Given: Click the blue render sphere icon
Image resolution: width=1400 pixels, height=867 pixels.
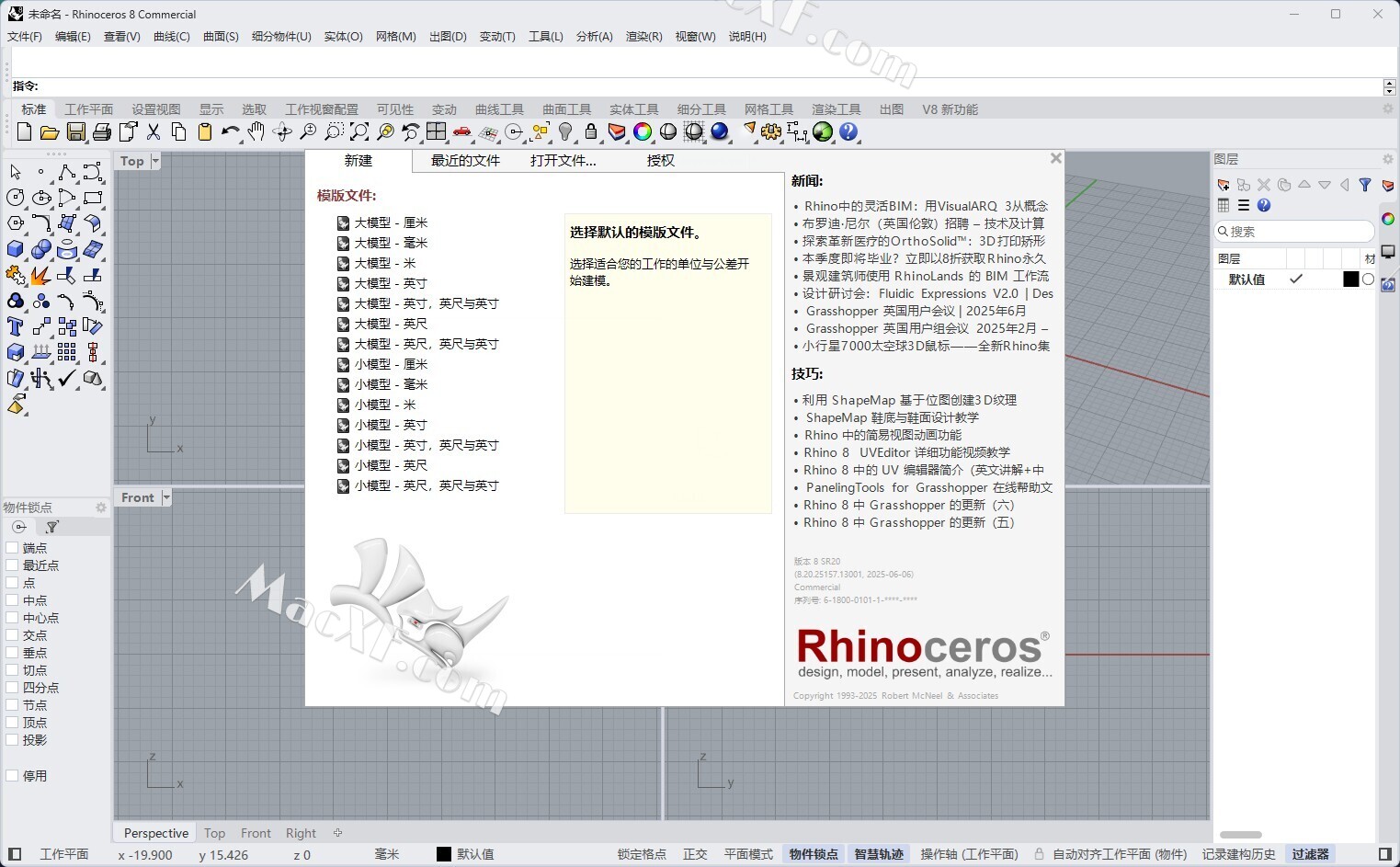Looking at the screenshot, I should click(720, 131).
